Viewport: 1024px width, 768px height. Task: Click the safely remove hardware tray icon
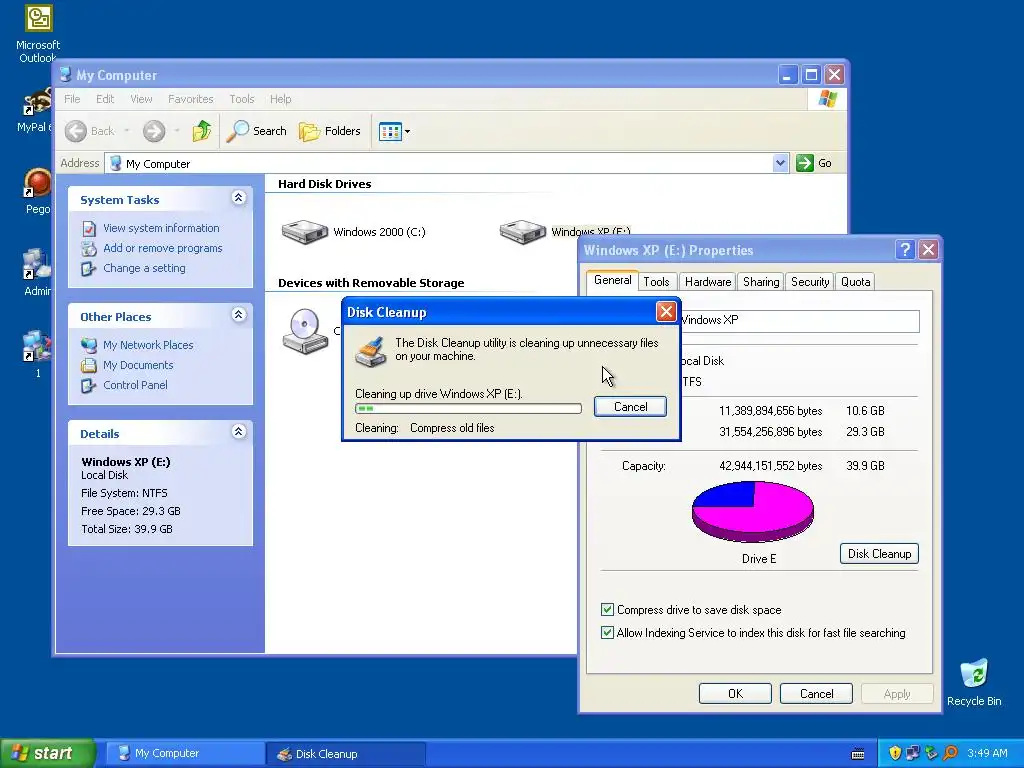pyautogui.click(x=931, y=754)
